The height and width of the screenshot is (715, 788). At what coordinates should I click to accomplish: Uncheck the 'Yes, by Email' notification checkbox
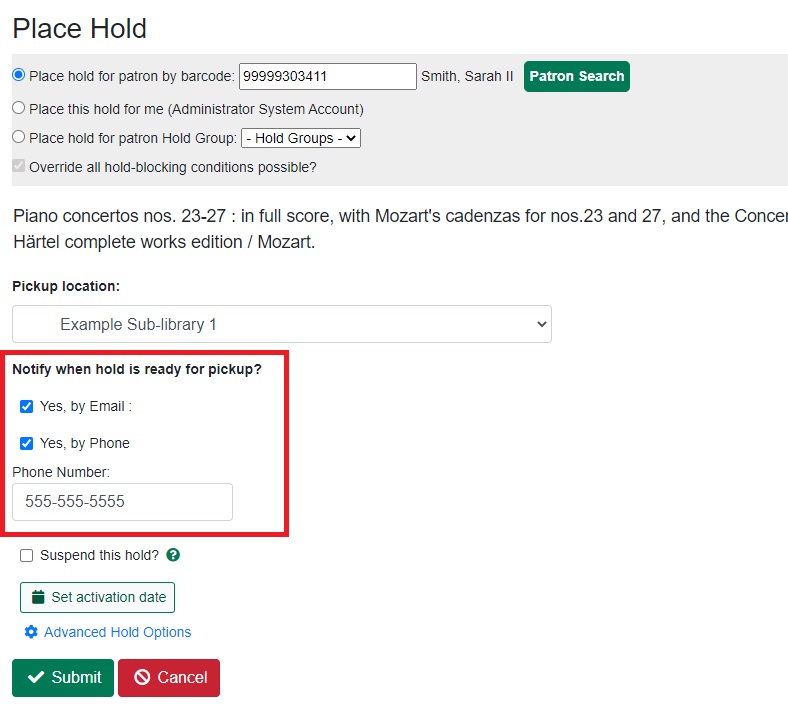click(x=27, y=406)
